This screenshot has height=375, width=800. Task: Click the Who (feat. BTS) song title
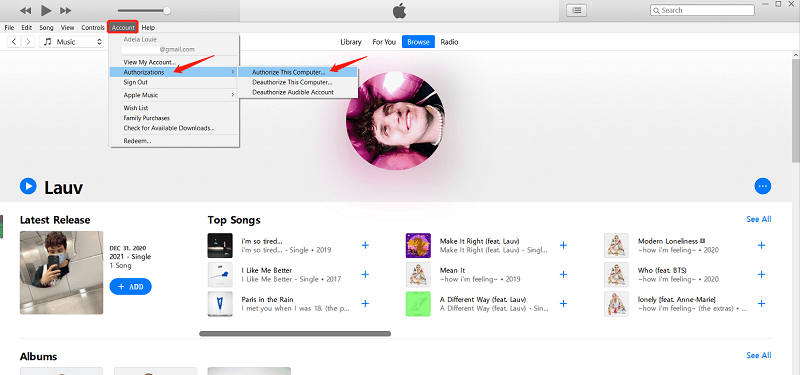point(662,270)
